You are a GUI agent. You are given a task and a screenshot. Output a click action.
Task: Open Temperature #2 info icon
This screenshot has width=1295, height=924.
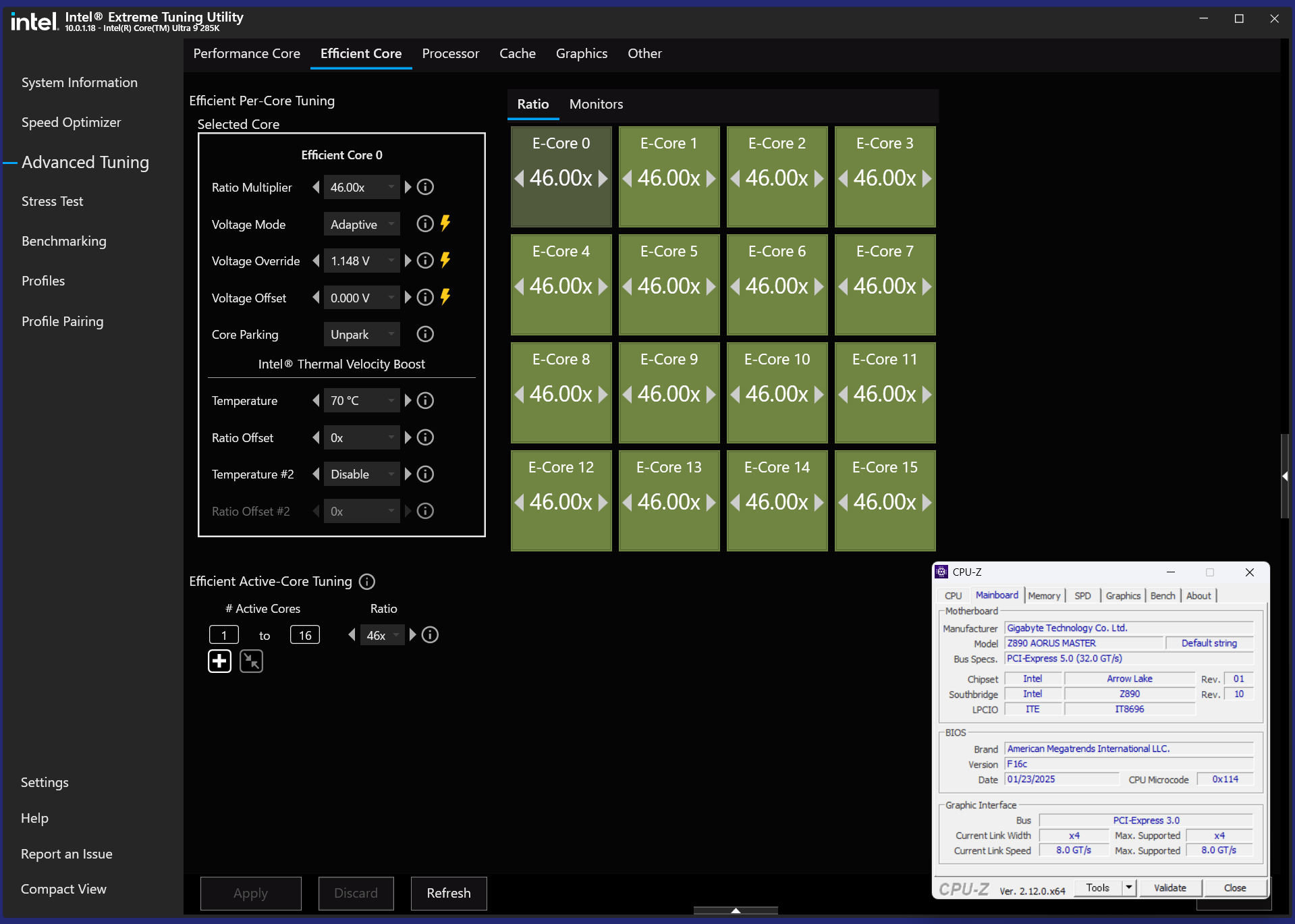click(x=425, y=474)
